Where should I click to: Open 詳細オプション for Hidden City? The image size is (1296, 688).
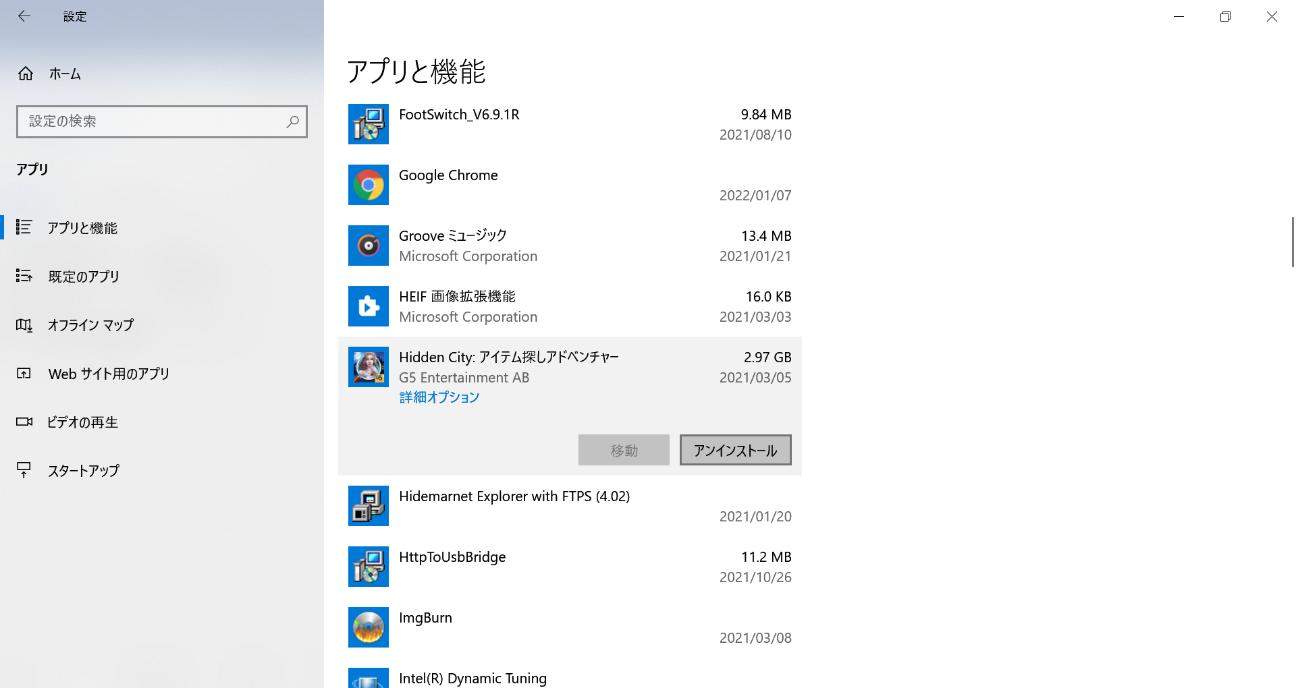tap(439, 397)
